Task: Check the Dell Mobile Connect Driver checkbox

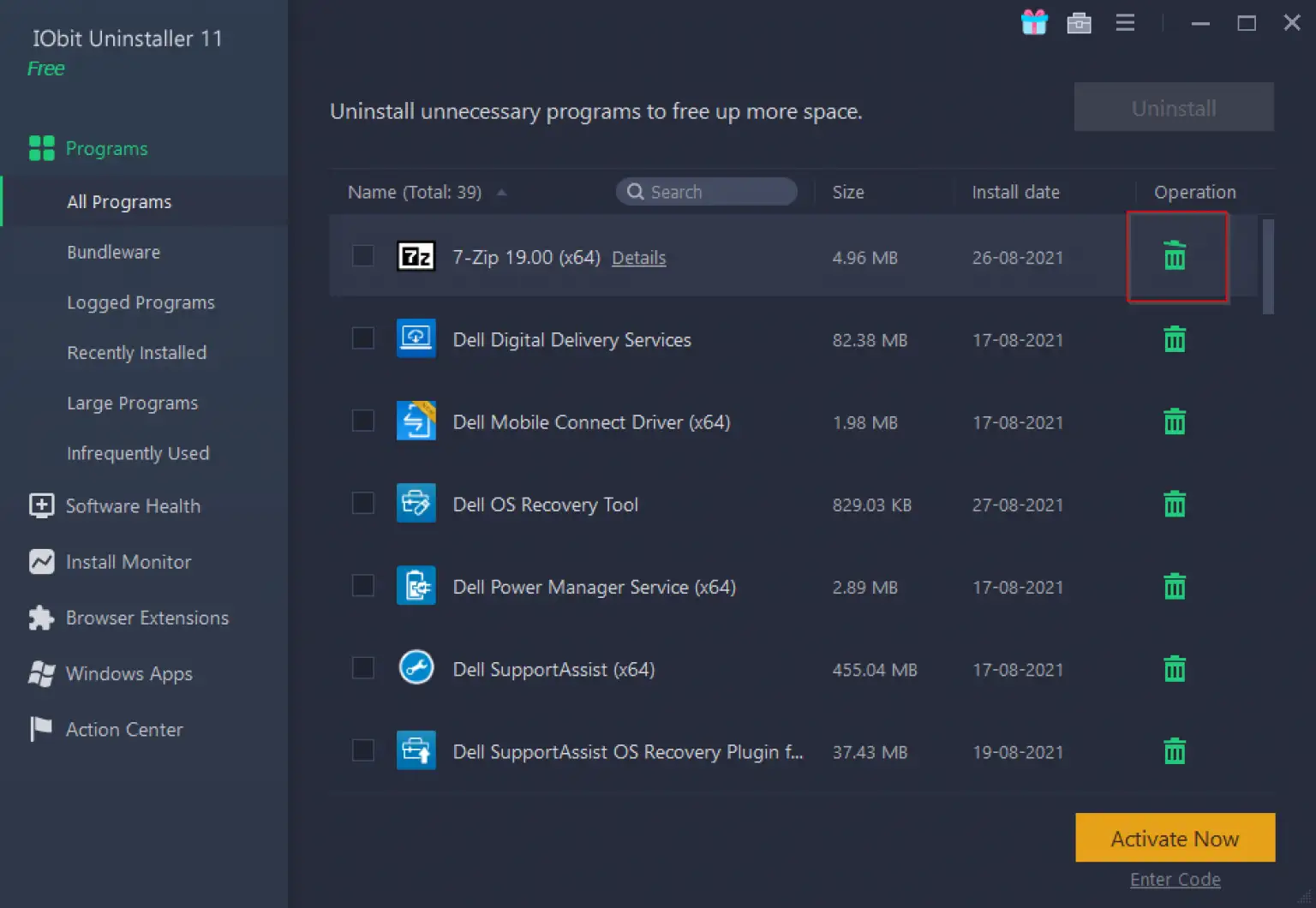Action: [363, 420]
